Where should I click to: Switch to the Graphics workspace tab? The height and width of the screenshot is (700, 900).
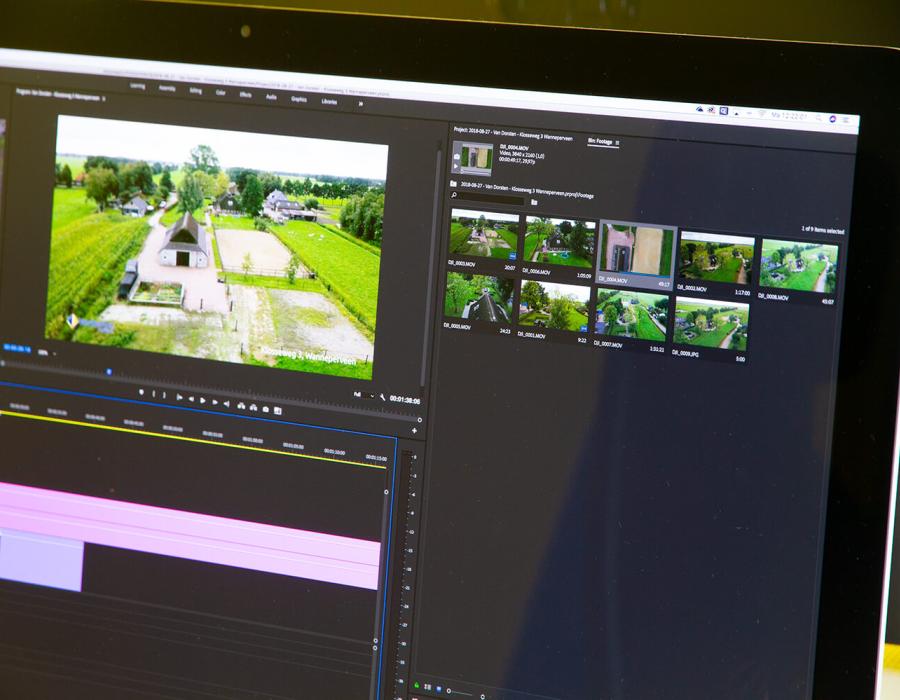(x=298, y=99)
